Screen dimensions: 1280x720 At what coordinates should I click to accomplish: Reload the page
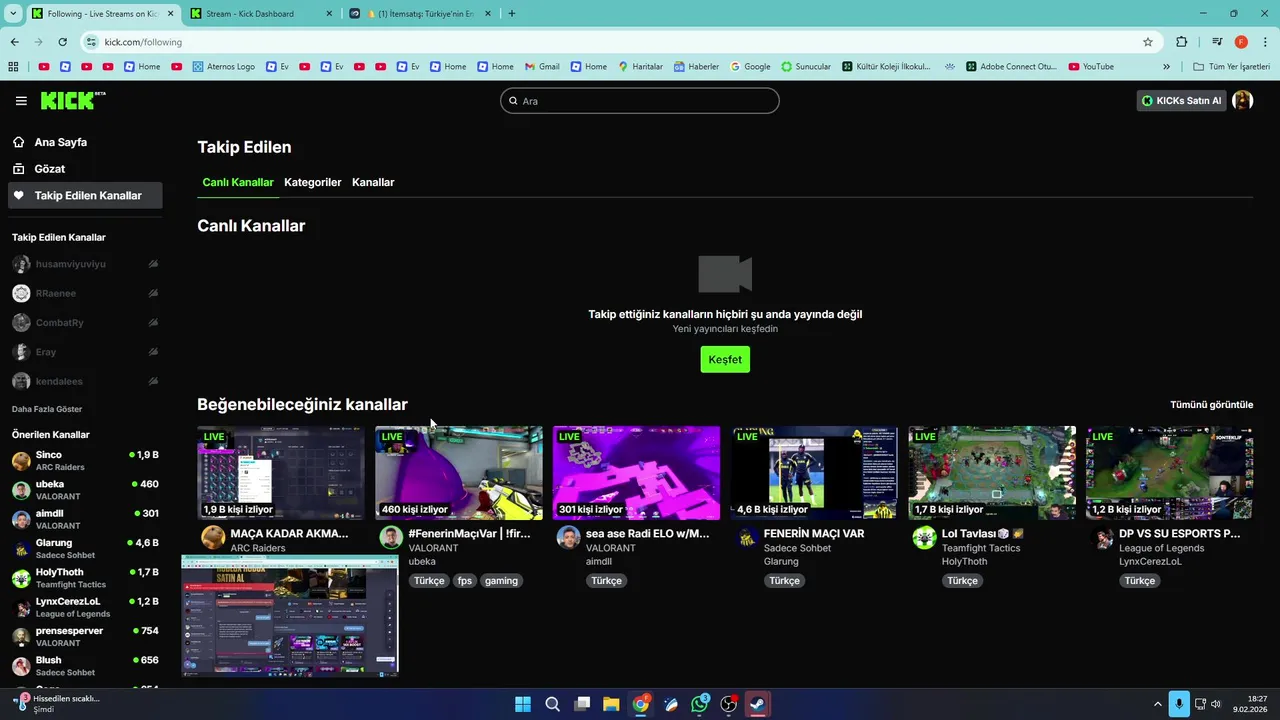pyautogui.click(x=62, y=42)
